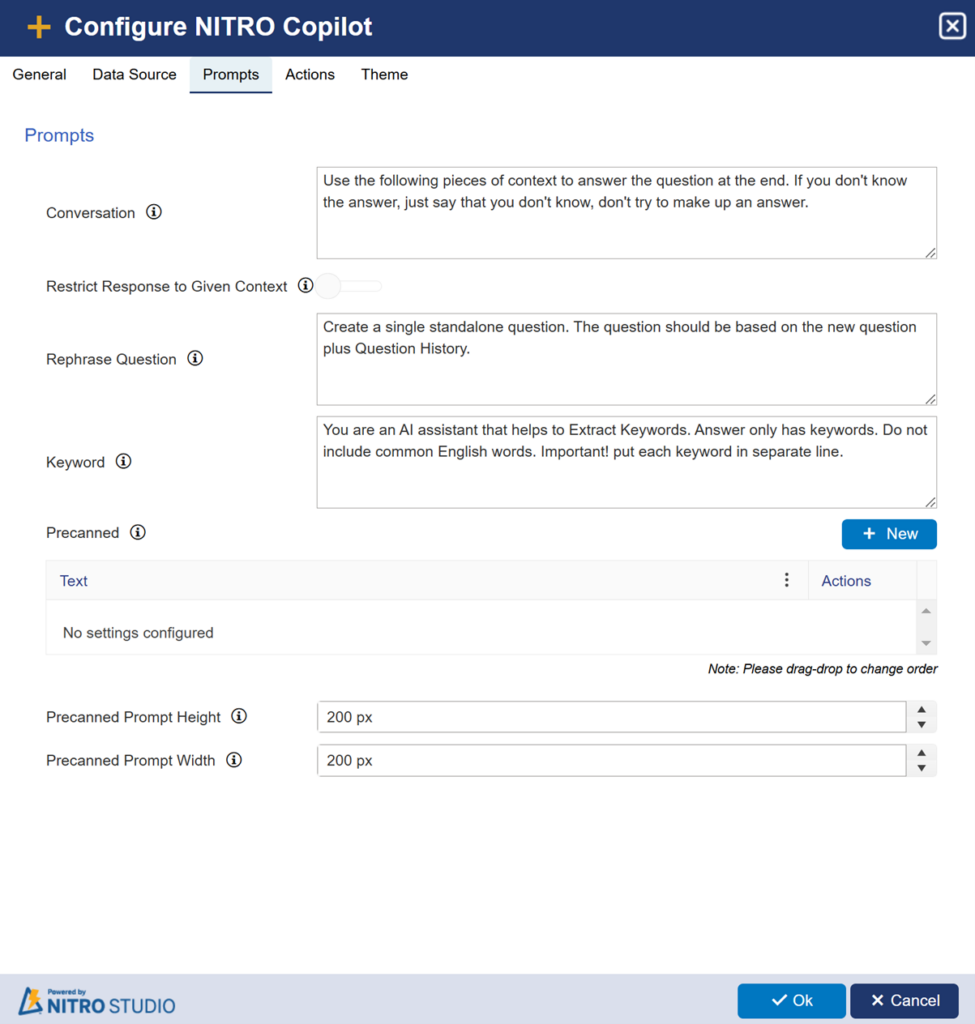Switch to the Data Source tab
Screen dimensions: 975x1024
coord(135,74)
